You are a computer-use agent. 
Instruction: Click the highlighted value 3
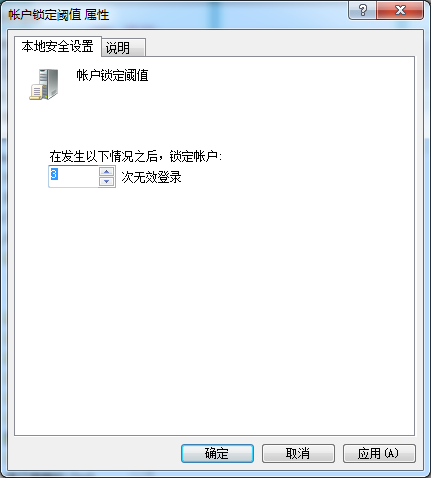[x=54, y=174]
